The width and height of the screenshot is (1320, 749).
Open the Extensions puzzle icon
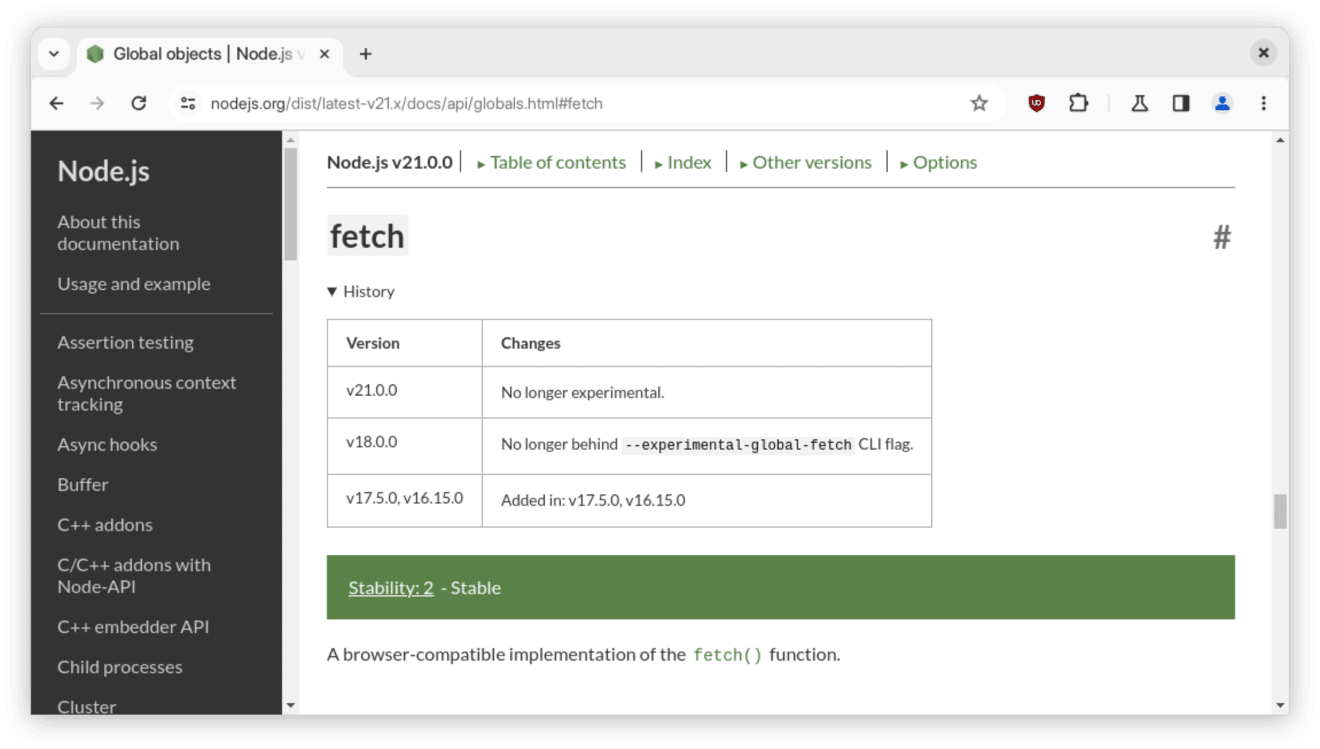[x=1078, y=103]
